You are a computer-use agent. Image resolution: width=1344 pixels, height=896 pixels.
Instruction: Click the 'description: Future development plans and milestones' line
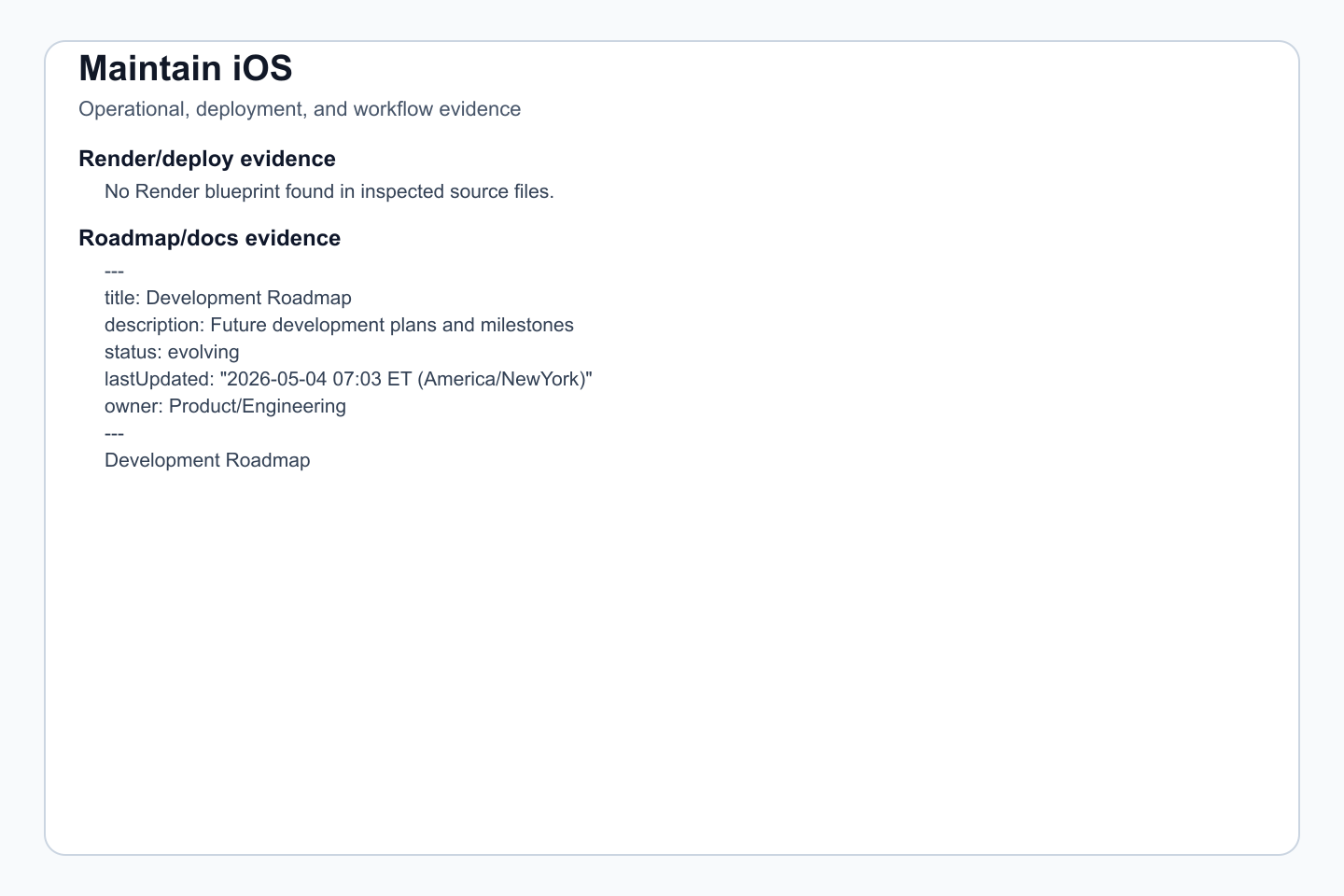click(339, 325)
